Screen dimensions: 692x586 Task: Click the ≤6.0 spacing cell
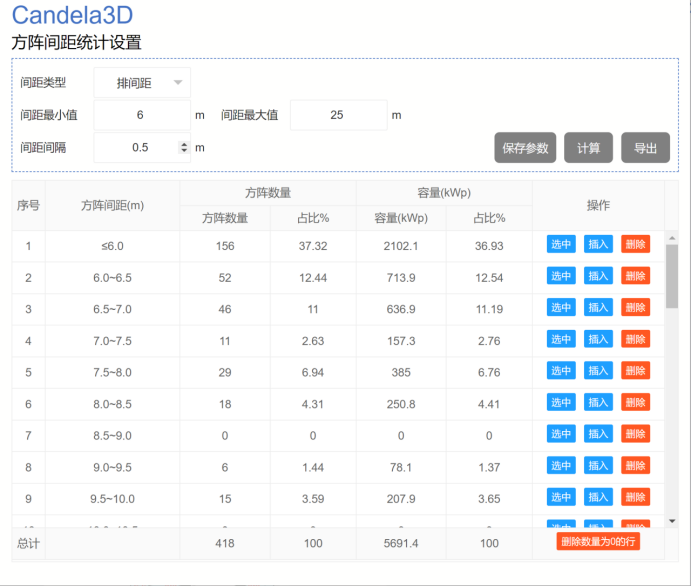click(112, 246)
